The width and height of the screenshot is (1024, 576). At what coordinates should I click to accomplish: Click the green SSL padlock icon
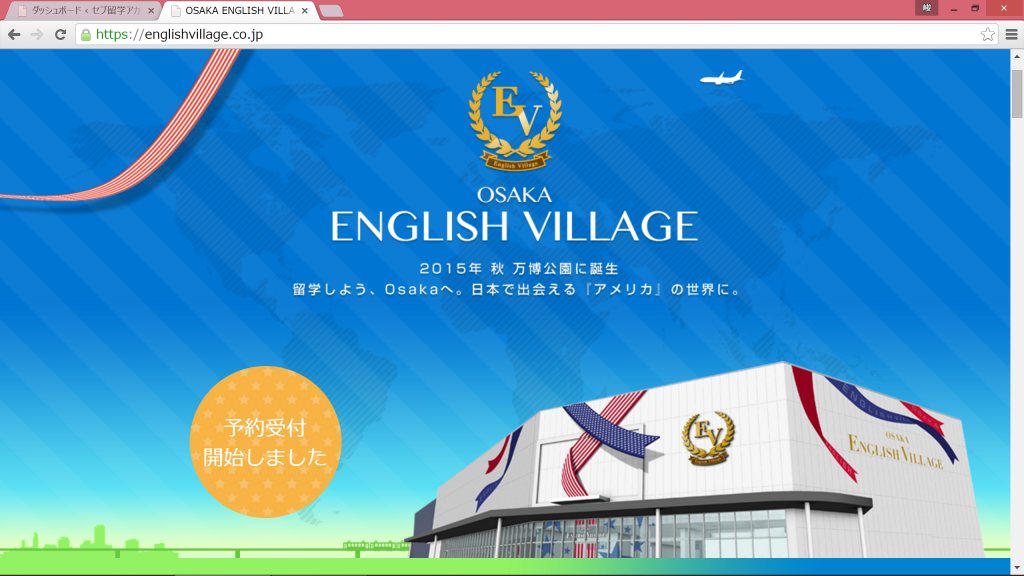[x=86, y=35]
